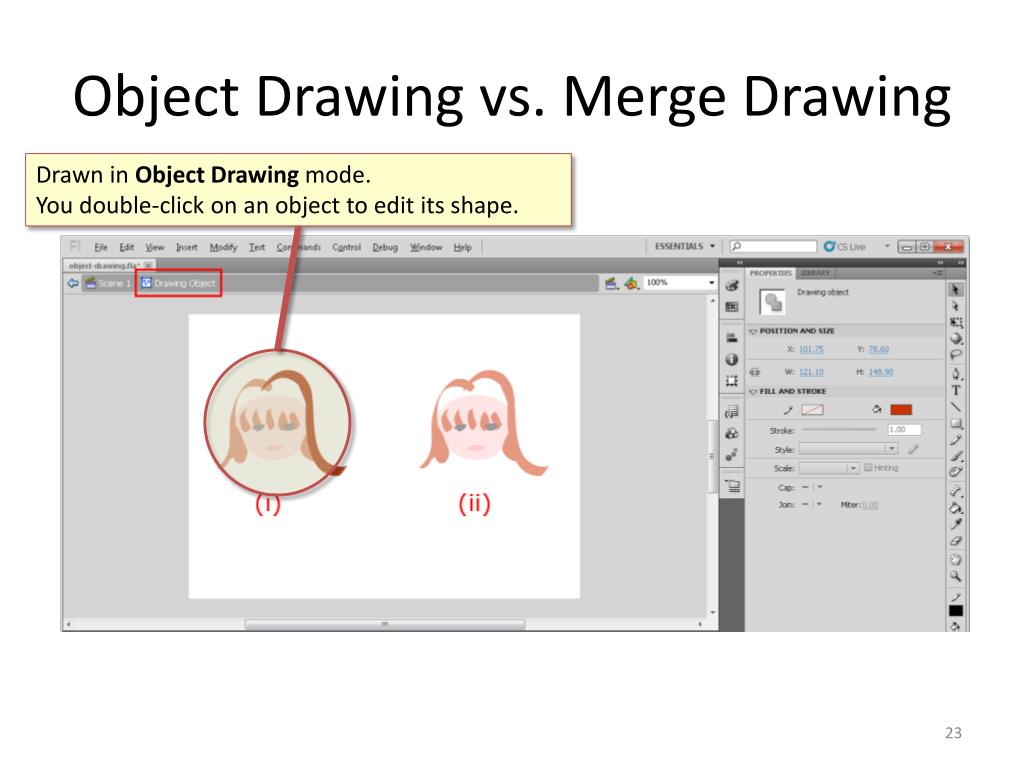The width and height of the screenshot is (1024, 768).
Task: Open the View menu
Action: [x=155, y=247]
